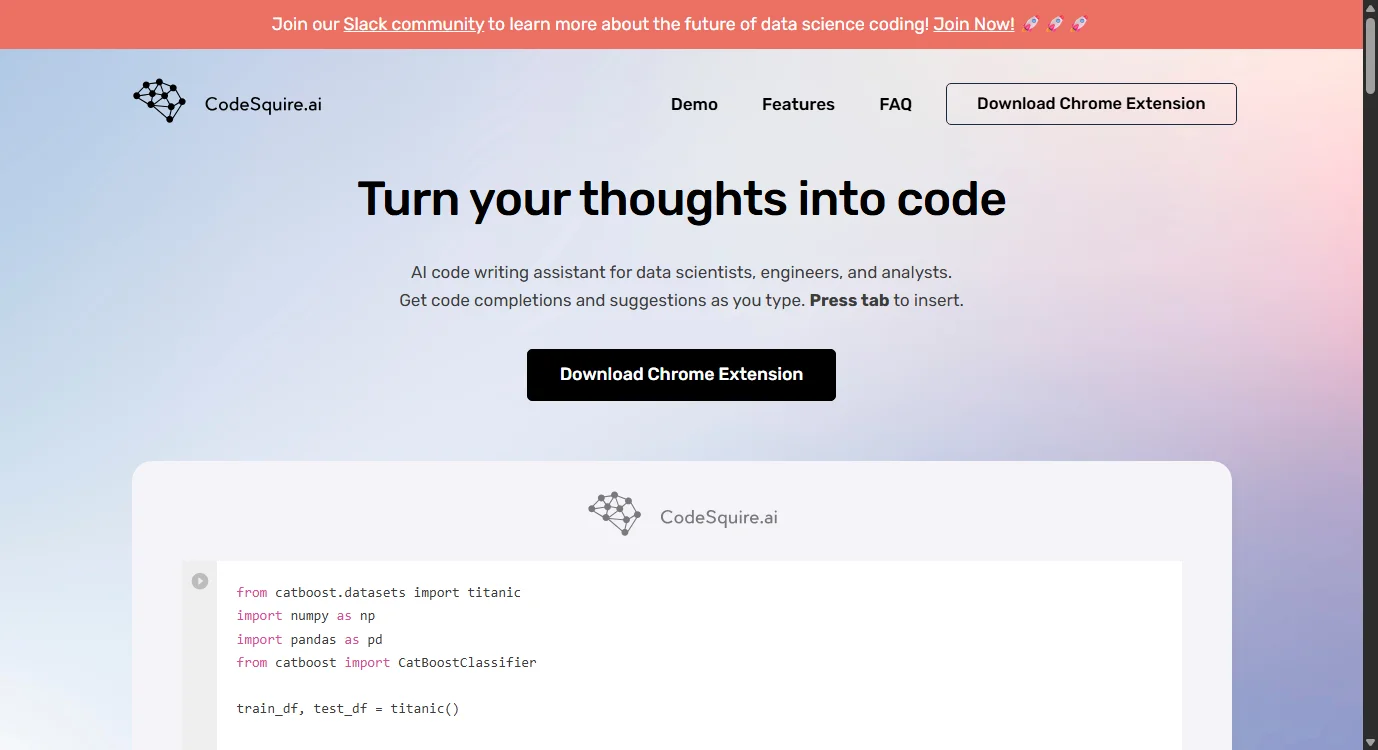Click the scrollbar up arrow

(1370, 7)
